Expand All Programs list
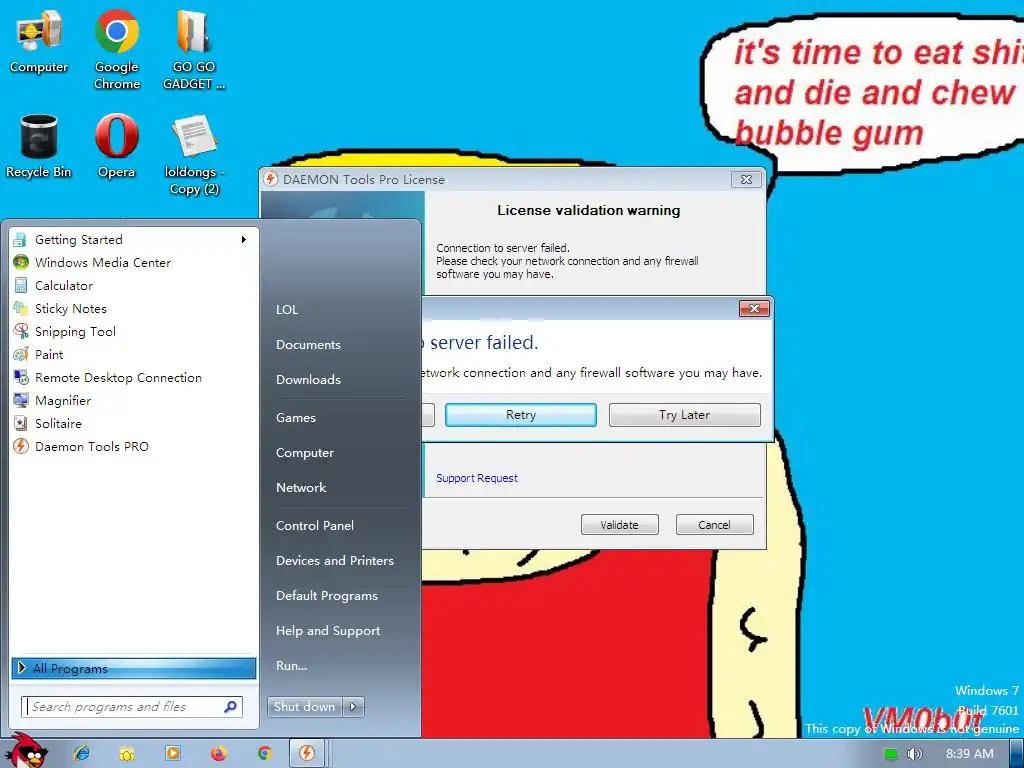The image size is (1024, 768). [134, 668]
